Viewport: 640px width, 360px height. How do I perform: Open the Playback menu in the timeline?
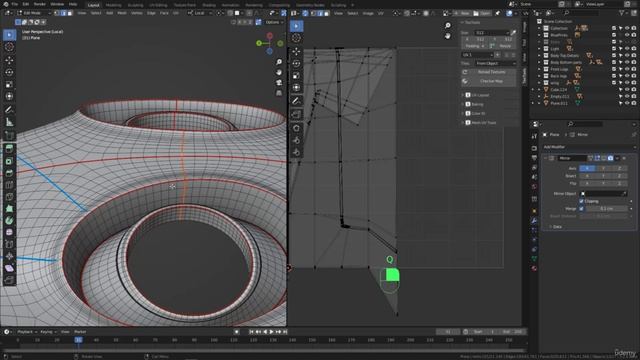[x=27, y=332]
